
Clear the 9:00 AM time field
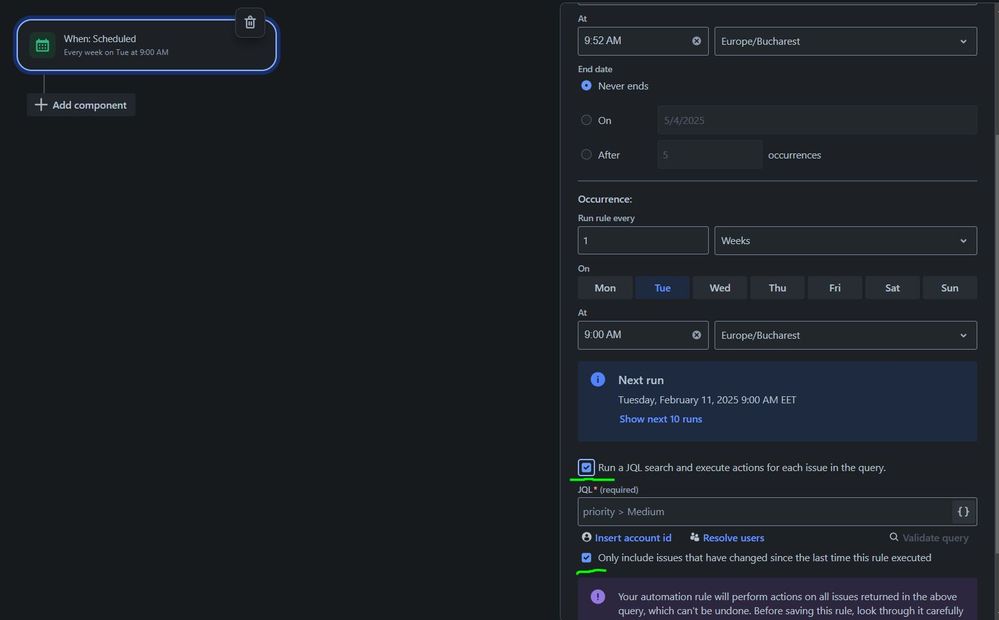pos(696,335)
